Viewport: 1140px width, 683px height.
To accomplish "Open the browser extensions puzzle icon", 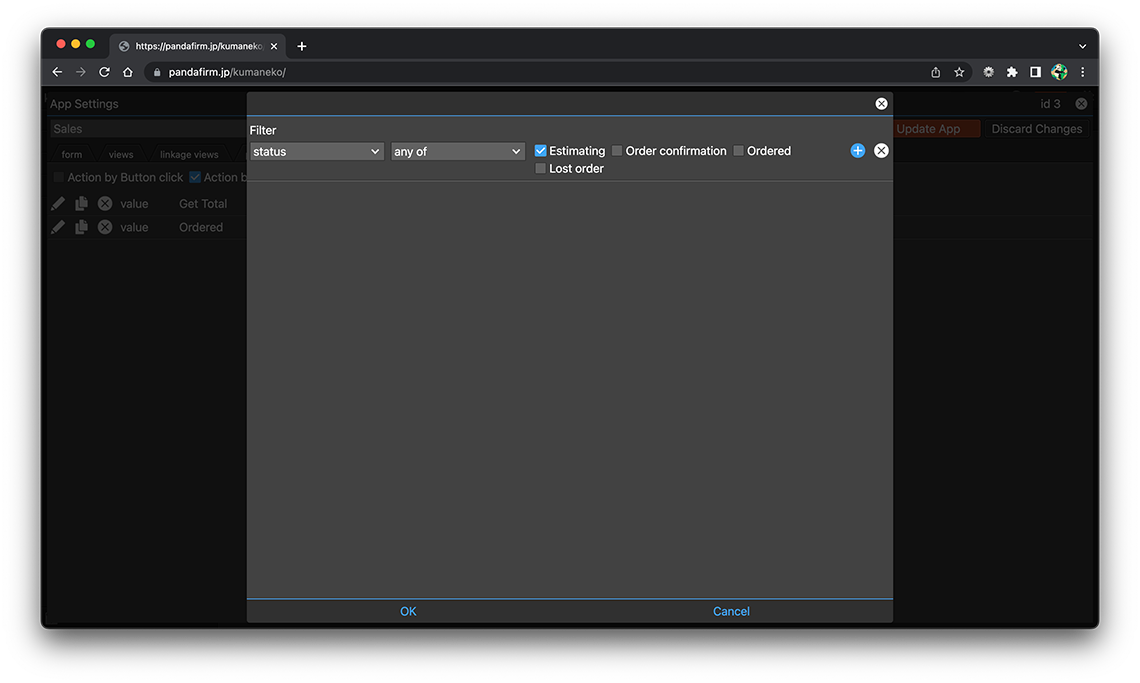I will click(1012, 72).
